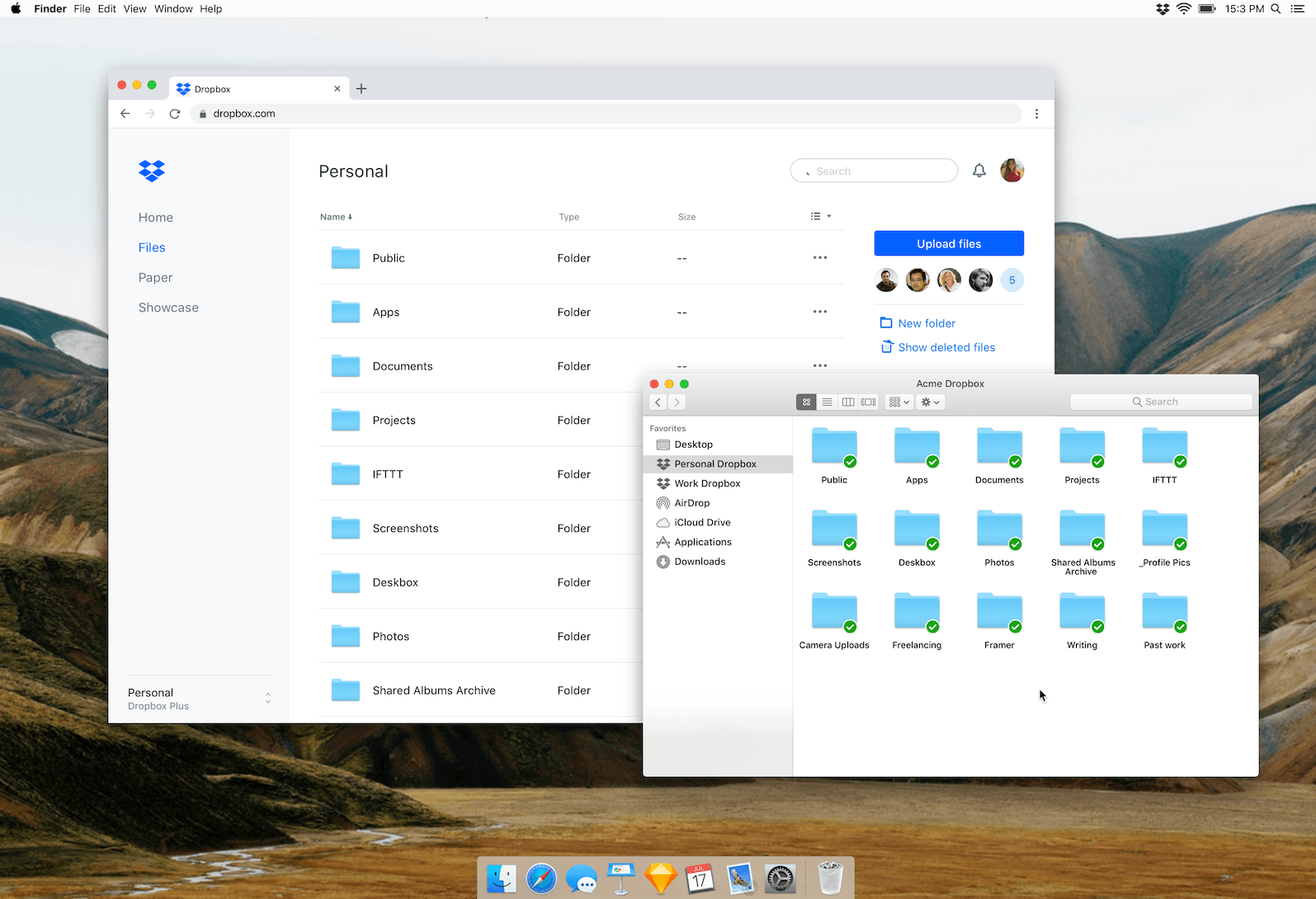
Task: Open the Trash in the Dock
Action: coord(831,878)
